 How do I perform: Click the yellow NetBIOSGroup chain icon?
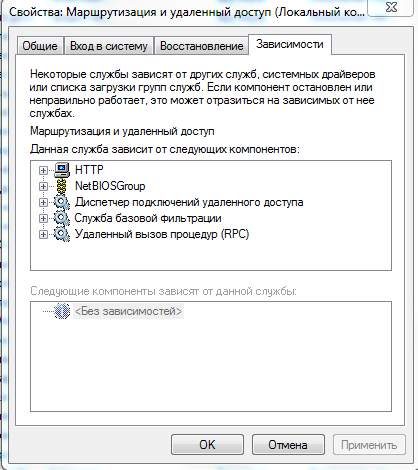(x=62, y=186)
